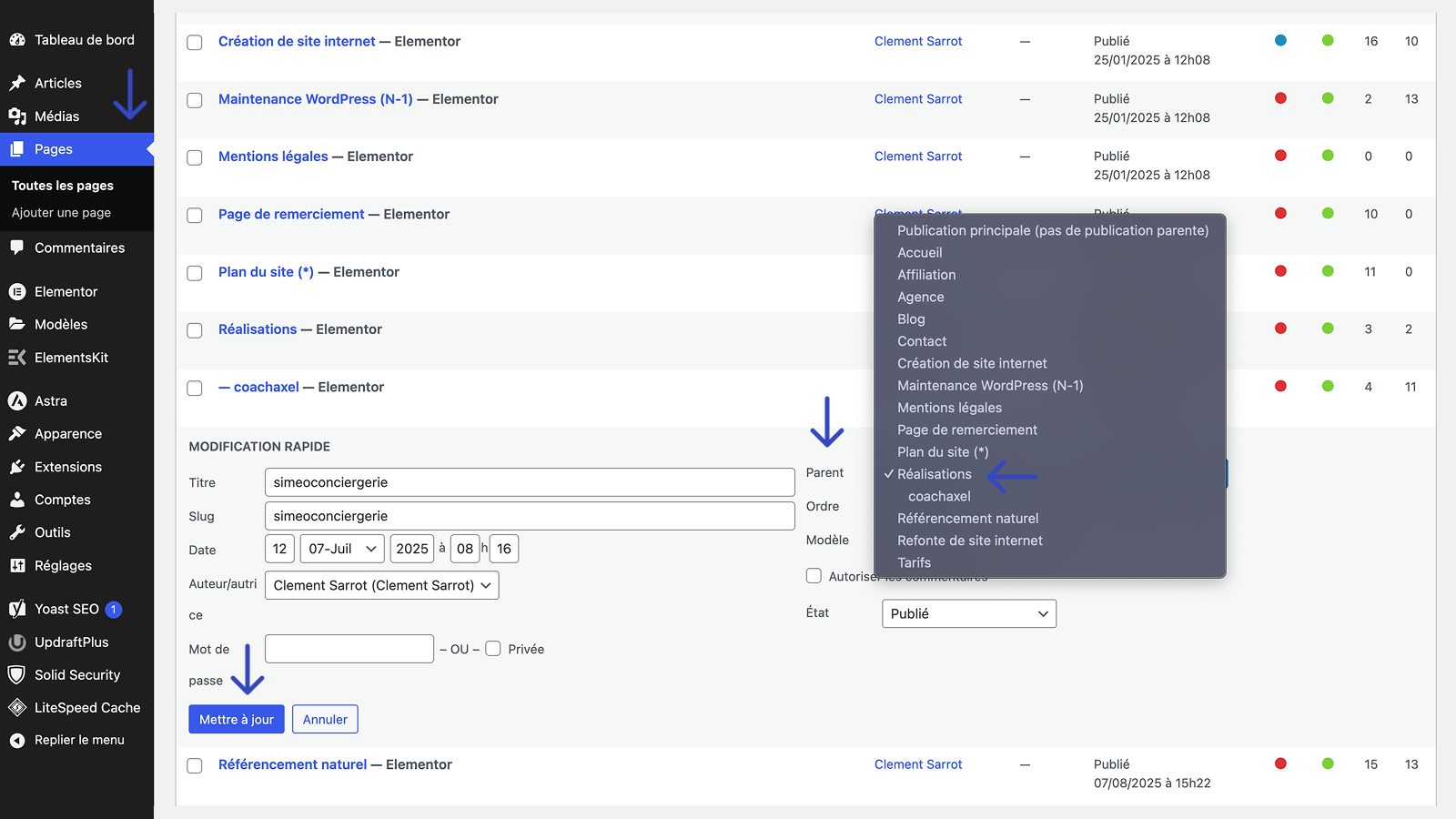Click the Réglages settings icon
Screen dimensions: 1456x819
click(17, 566)
